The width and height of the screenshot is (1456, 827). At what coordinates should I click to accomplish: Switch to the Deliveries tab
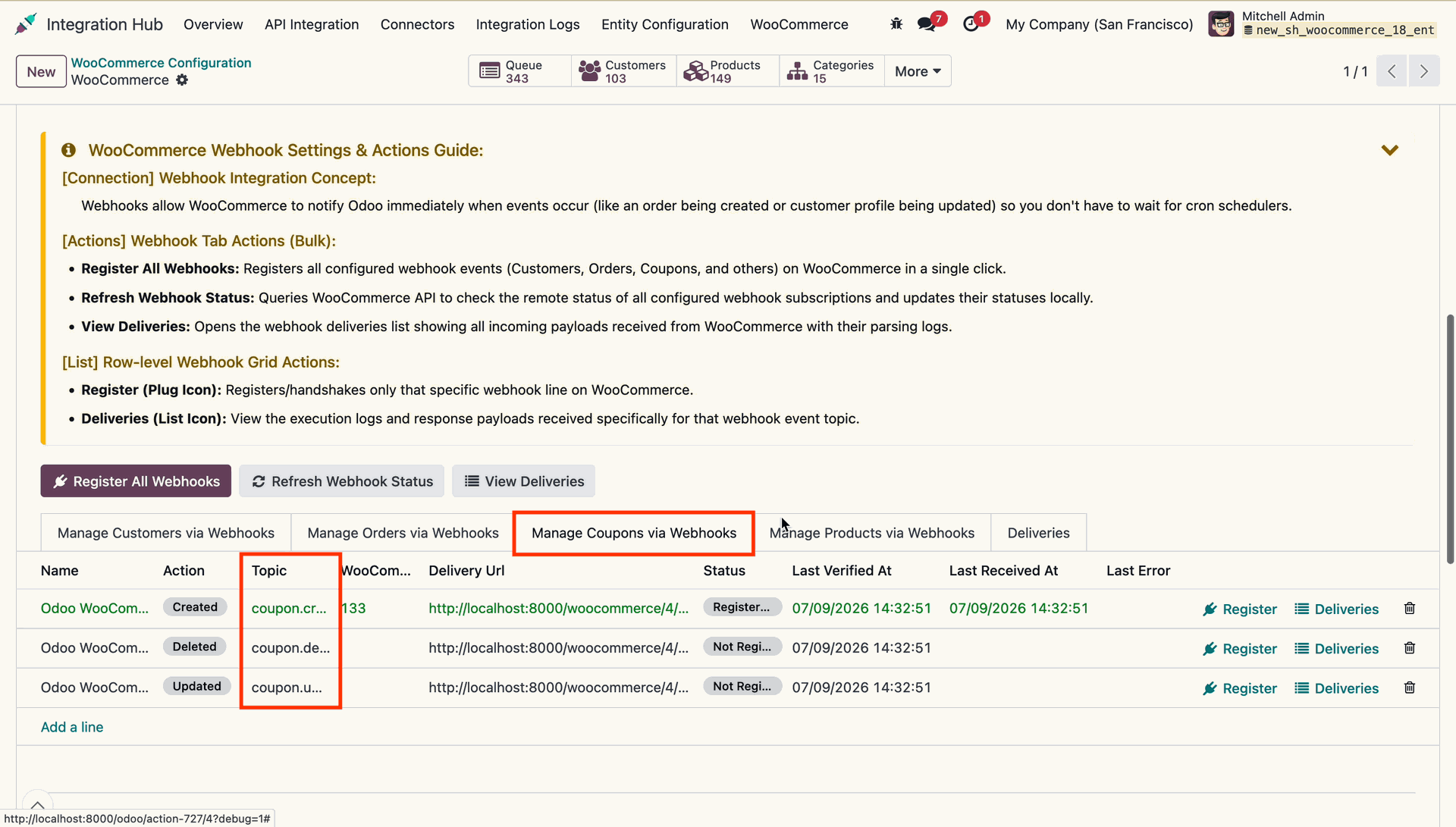1038,533
